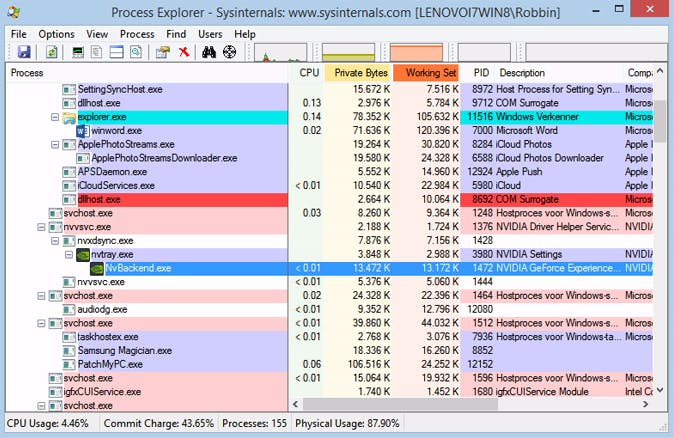674x438 pixels.
Task: Open the Find menu
Action: [176, 34]
